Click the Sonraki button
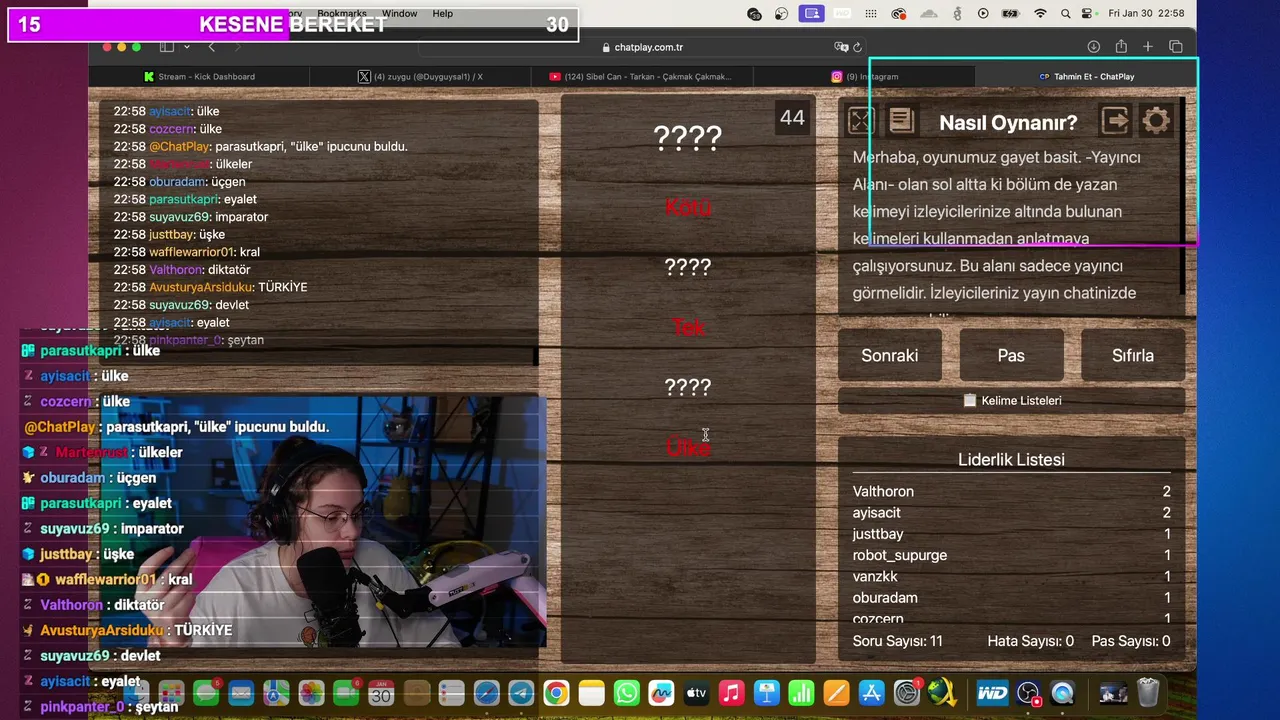 (890, 355)
